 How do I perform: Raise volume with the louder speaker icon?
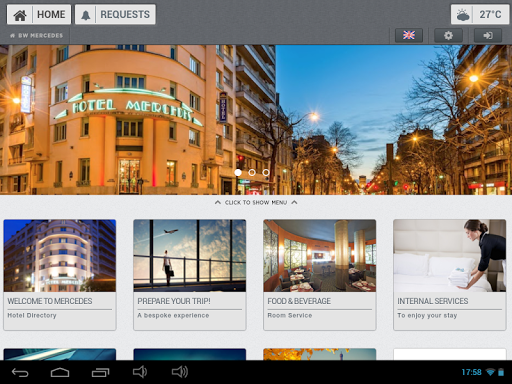pos(180,372)
